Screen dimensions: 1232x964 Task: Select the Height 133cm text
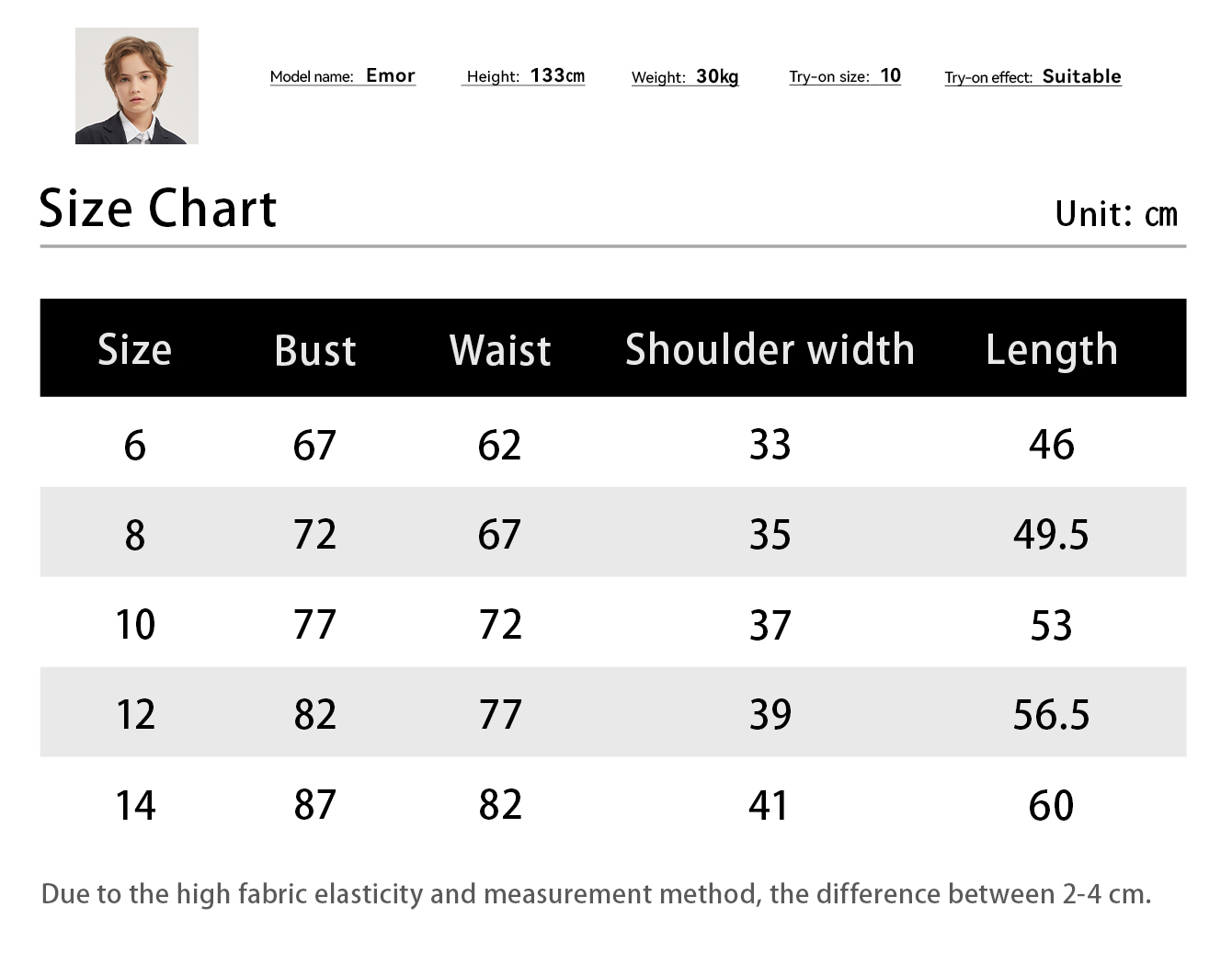point(525,76)
